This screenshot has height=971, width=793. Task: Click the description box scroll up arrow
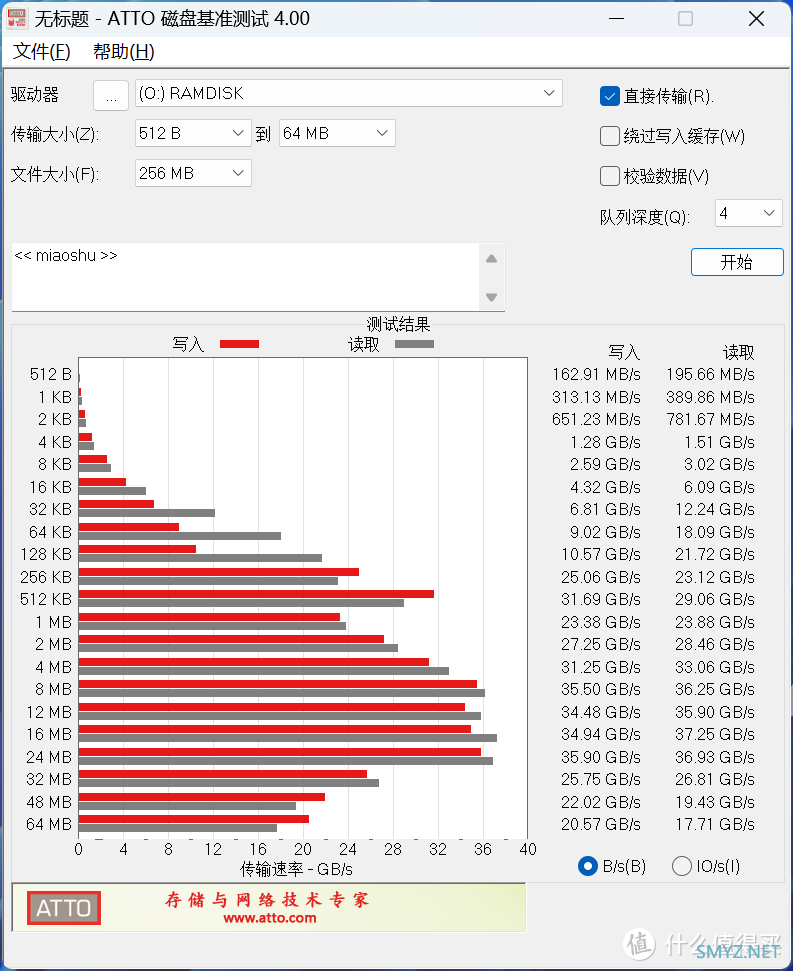pyautogui.click(x=492, y=259)
